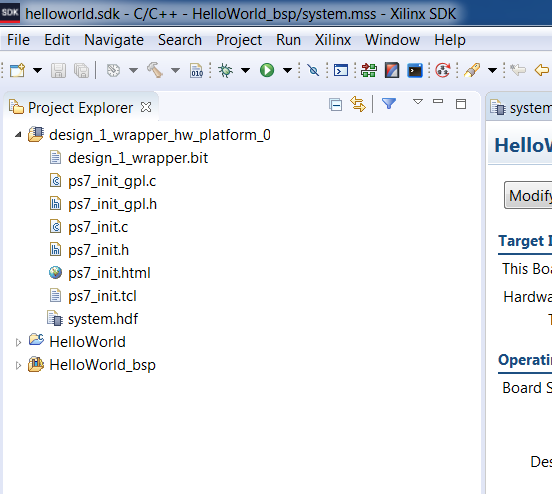
Task: Select system.hdf file
Action: [x=103, y=319]
